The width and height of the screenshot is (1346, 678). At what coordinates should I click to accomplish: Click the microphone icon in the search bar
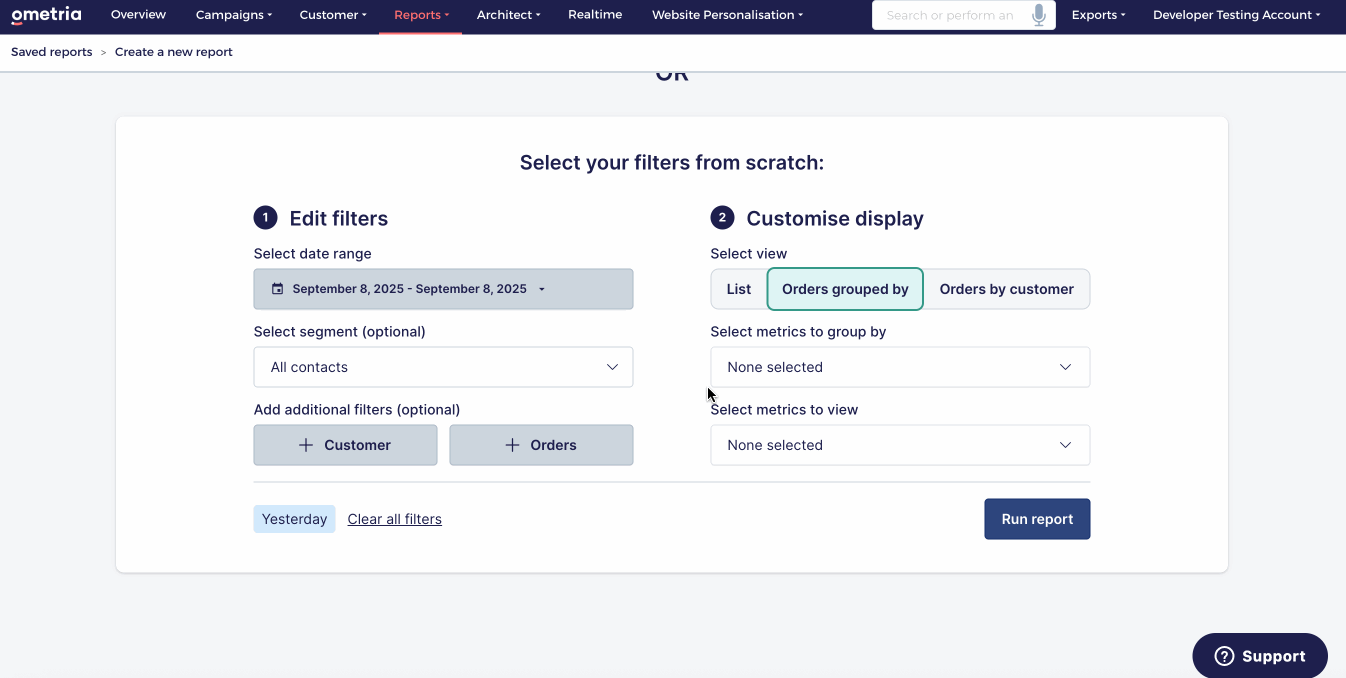point(1039,15)
